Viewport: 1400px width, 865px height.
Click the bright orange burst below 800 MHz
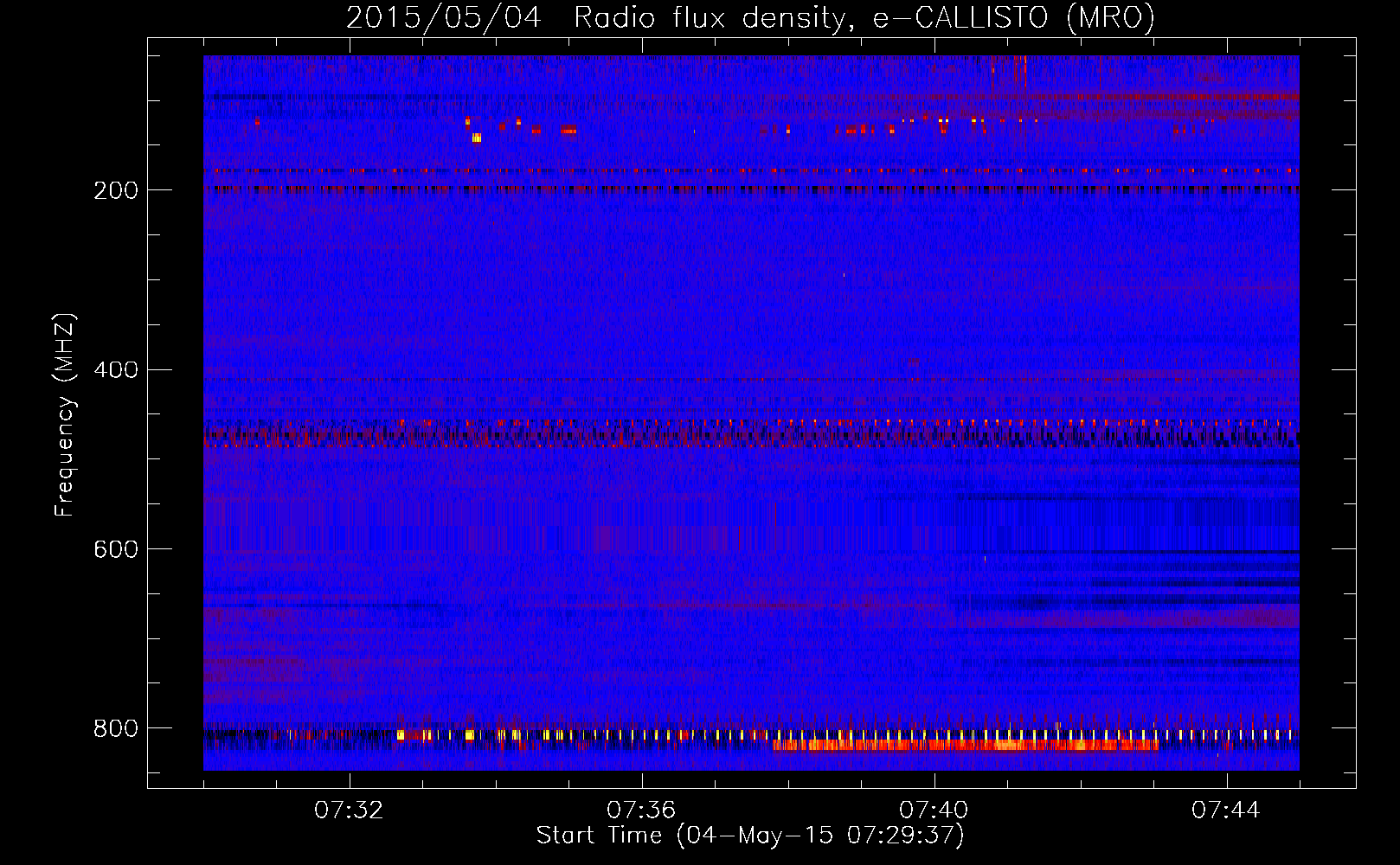pos(966,745)
